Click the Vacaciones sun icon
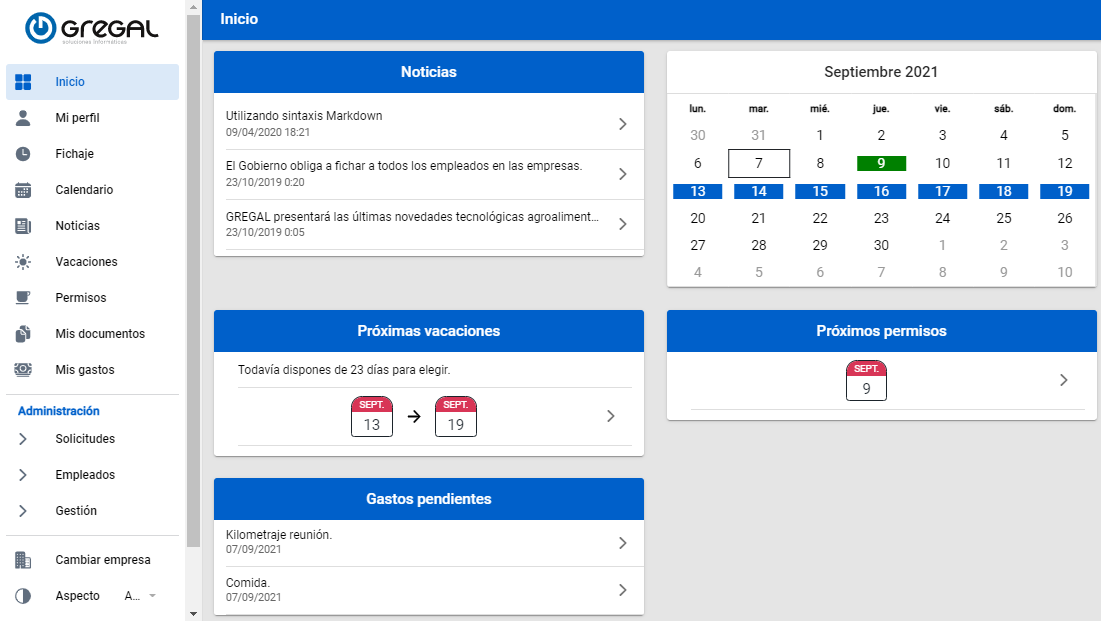This screenshot has height=621, width=1101. click(24, 262)
